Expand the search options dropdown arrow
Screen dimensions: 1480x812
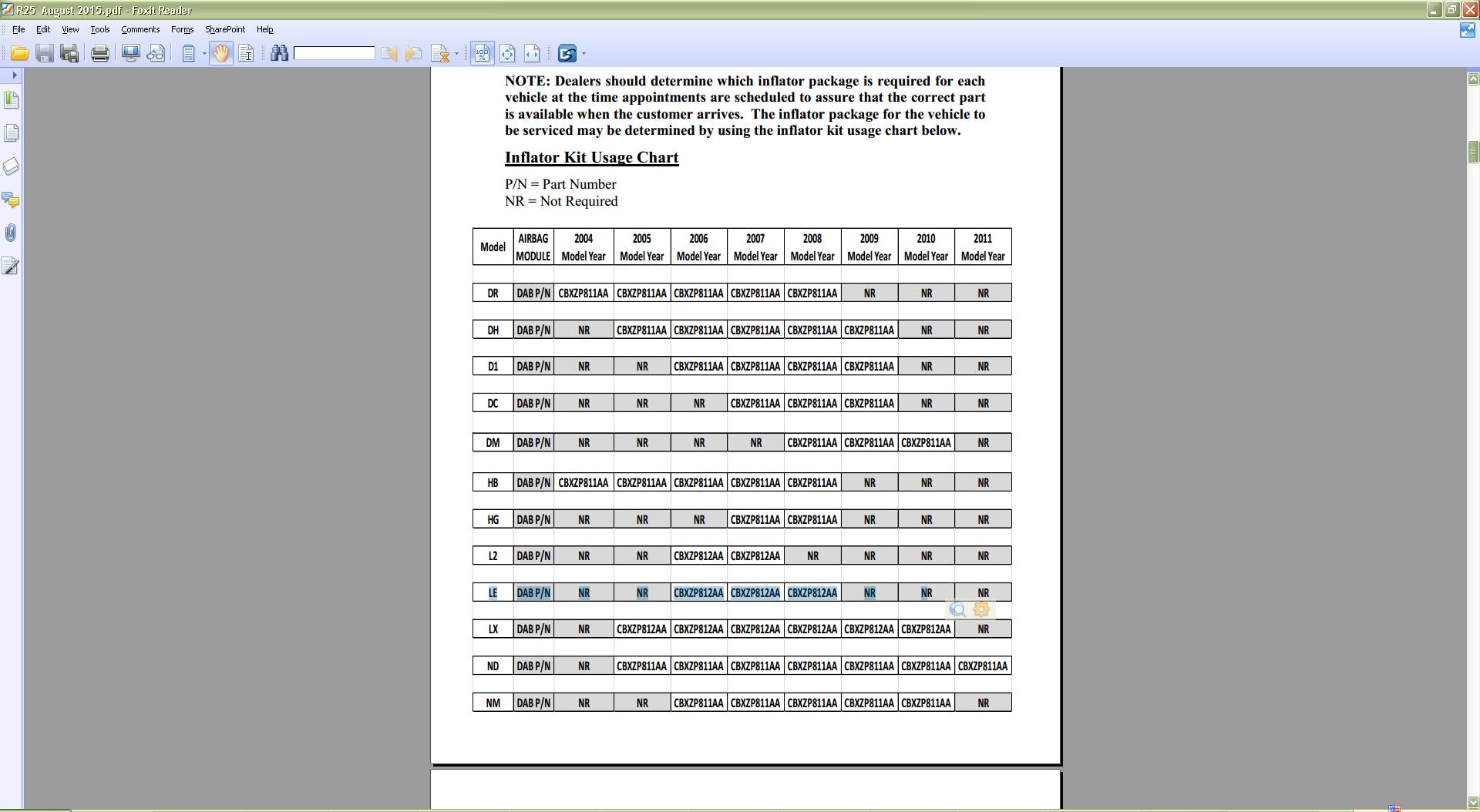click(x=456, y=54)
